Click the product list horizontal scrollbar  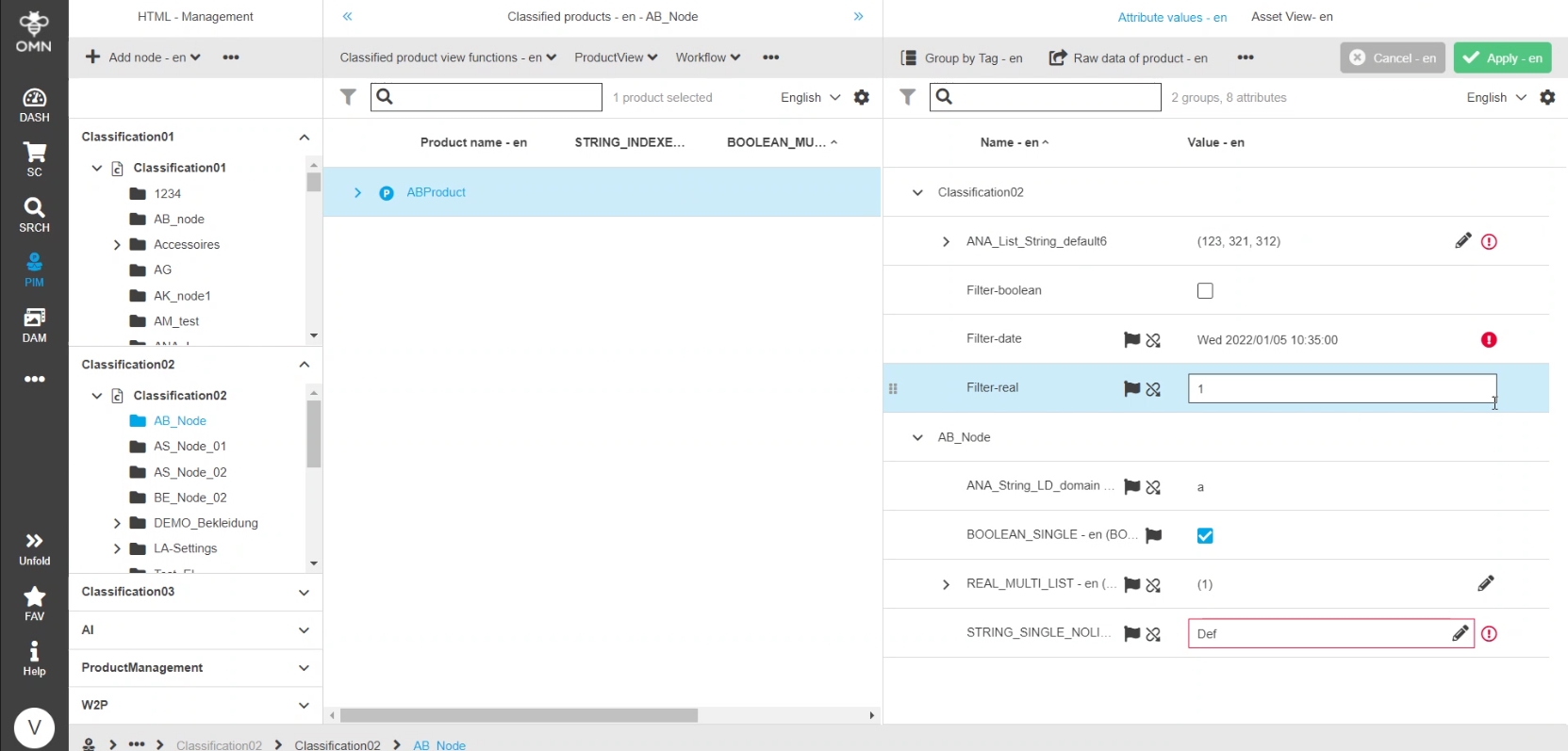click(x=519, y=716)
